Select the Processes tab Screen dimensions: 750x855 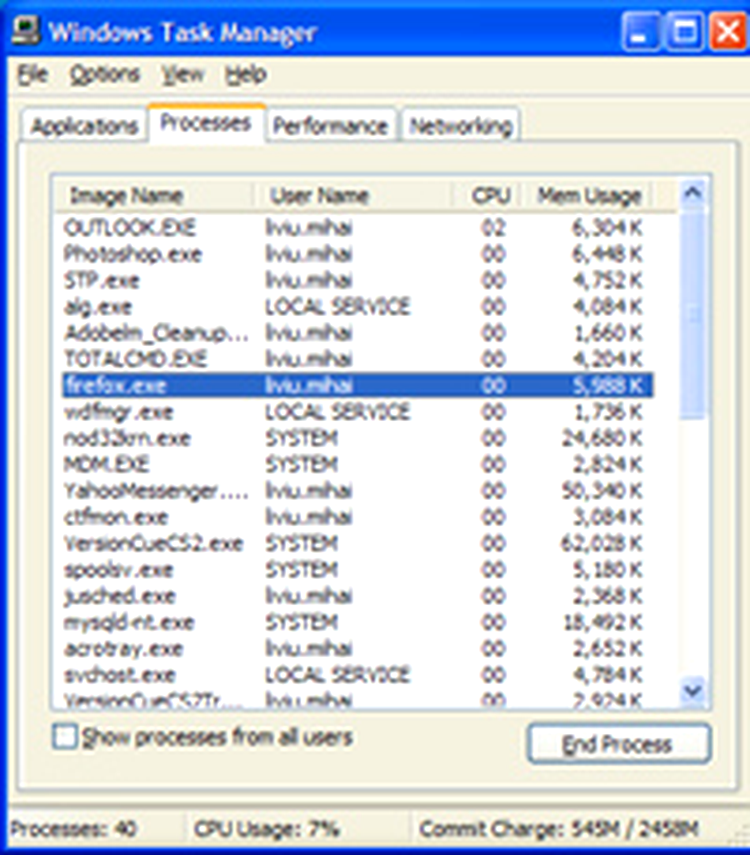[206, 123]
